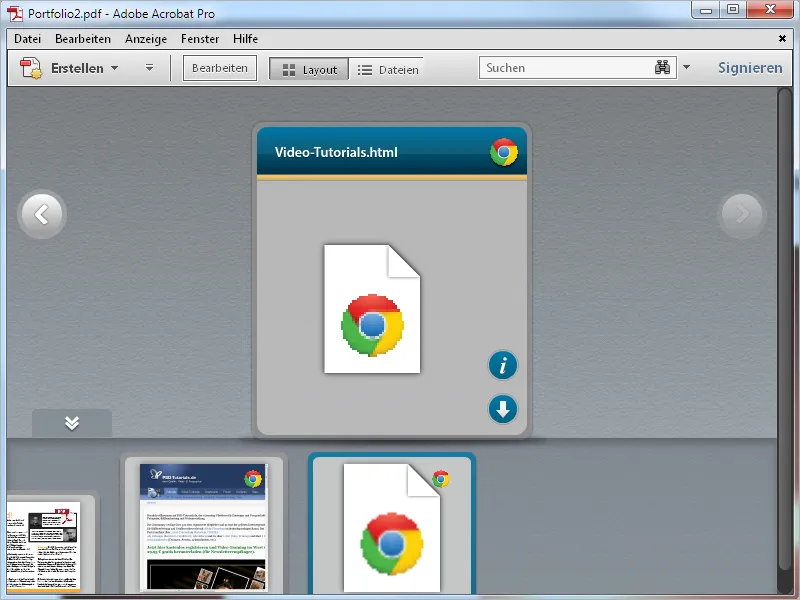Open the Erstellen dropdown arrow

114,68
